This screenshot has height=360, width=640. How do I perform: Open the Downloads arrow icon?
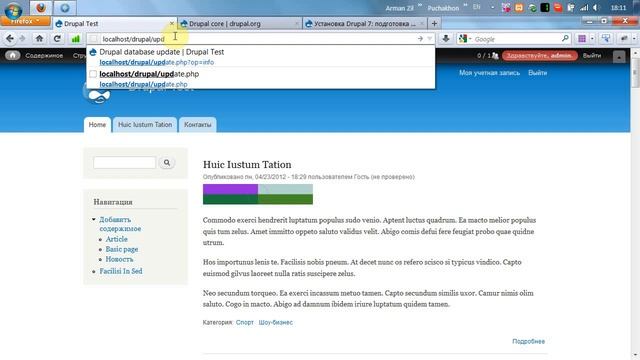(446, 39)
